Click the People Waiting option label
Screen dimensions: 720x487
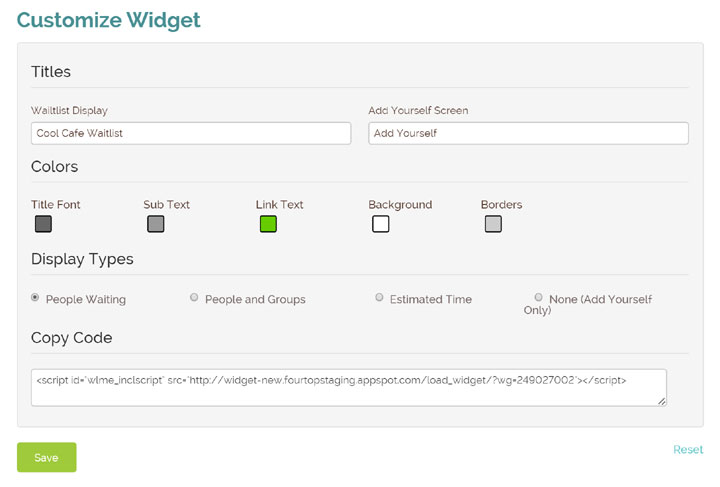pyautogui.click(x=86, y=299)
